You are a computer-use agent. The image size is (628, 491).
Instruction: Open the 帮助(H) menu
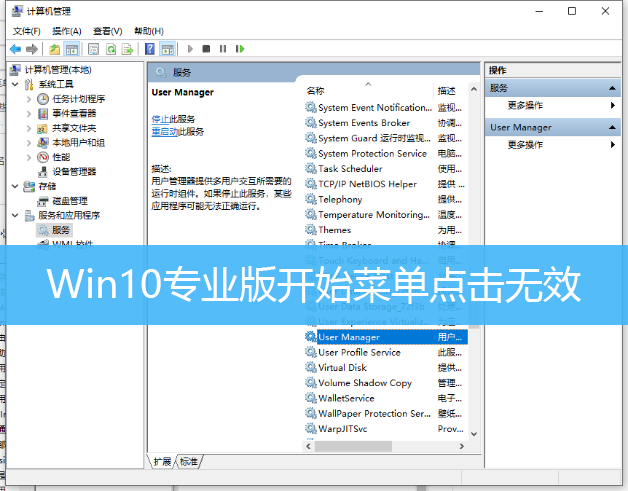(149, 31)
